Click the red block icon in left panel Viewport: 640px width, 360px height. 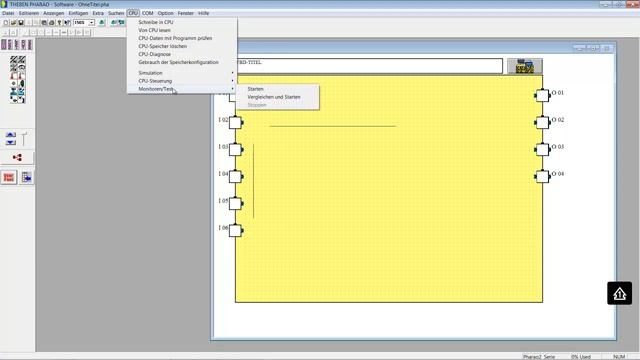point(9,178)
